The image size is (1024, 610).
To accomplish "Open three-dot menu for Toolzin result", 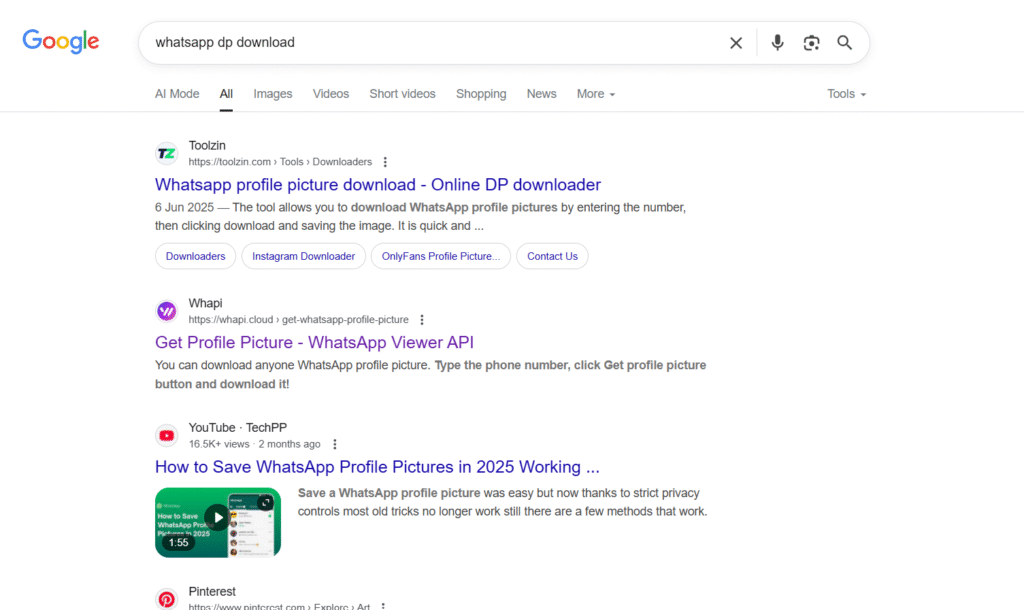I will tap(385, 162).
